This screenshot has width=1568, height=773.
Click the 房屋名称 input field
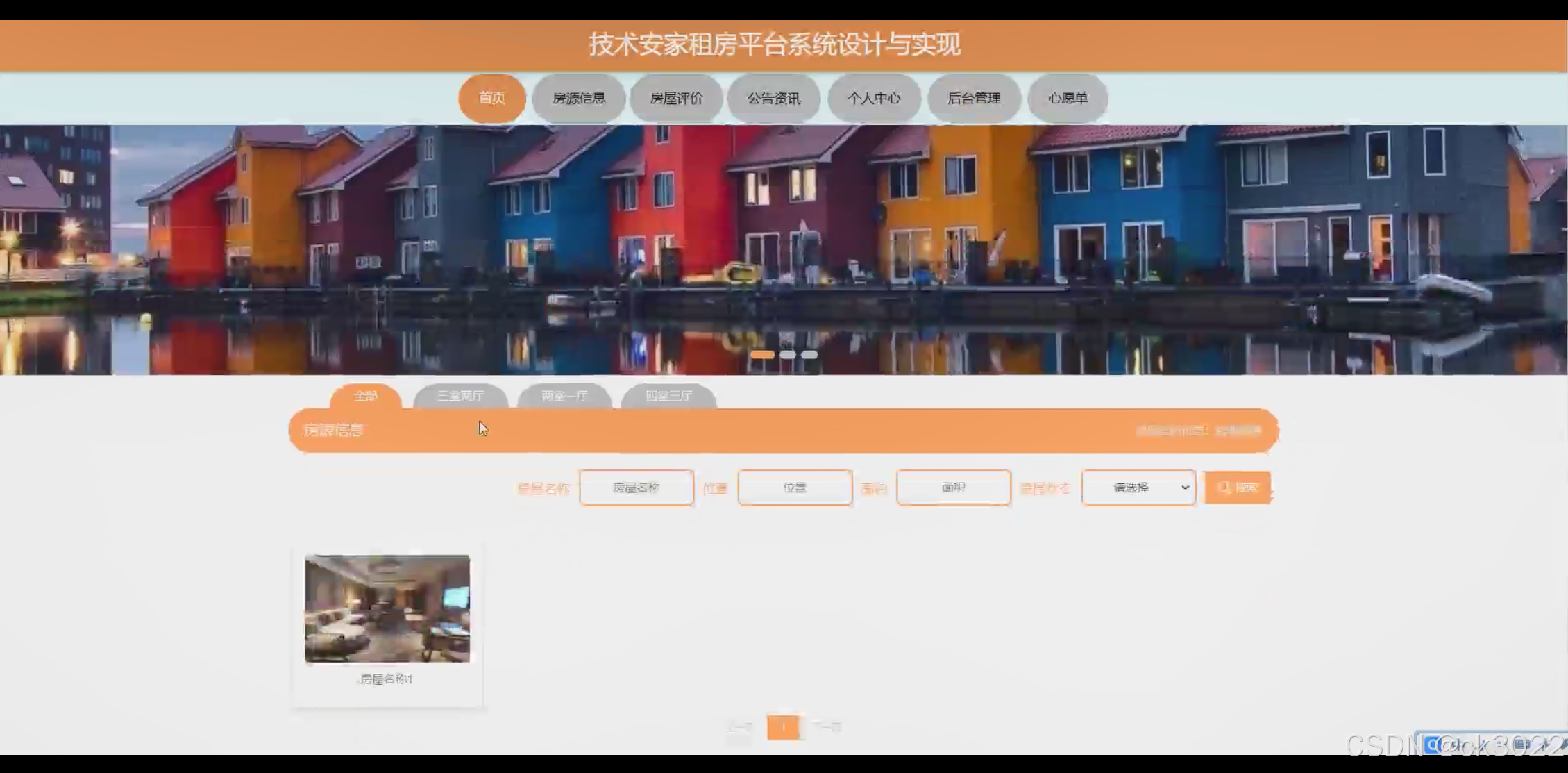tap(636, 488)
